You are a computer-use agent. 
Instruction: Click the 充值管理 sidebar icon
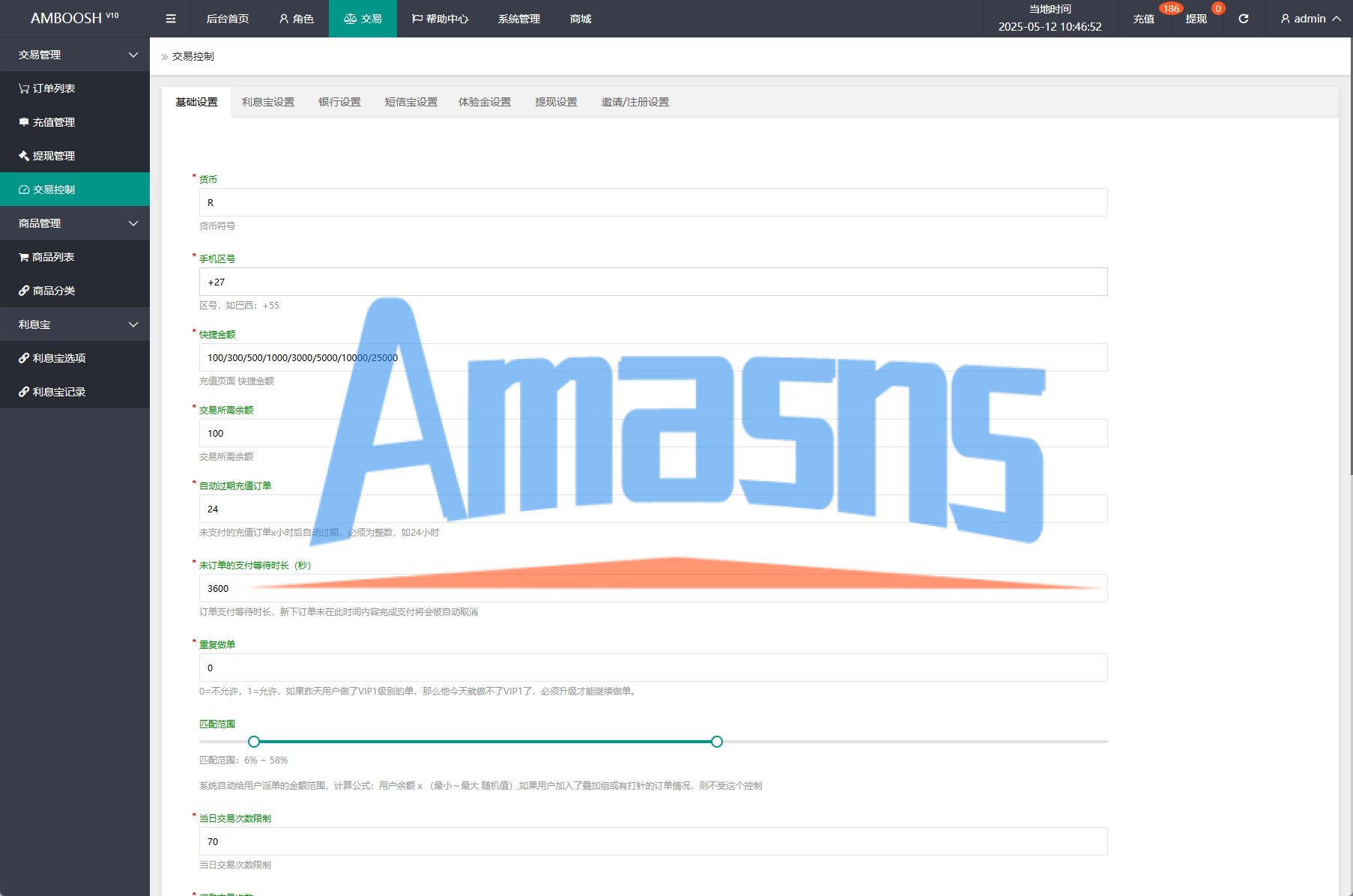(24, 122)
